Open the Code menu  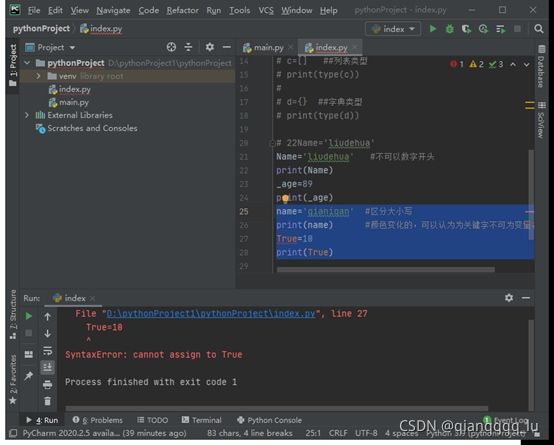tap(148, 11)
